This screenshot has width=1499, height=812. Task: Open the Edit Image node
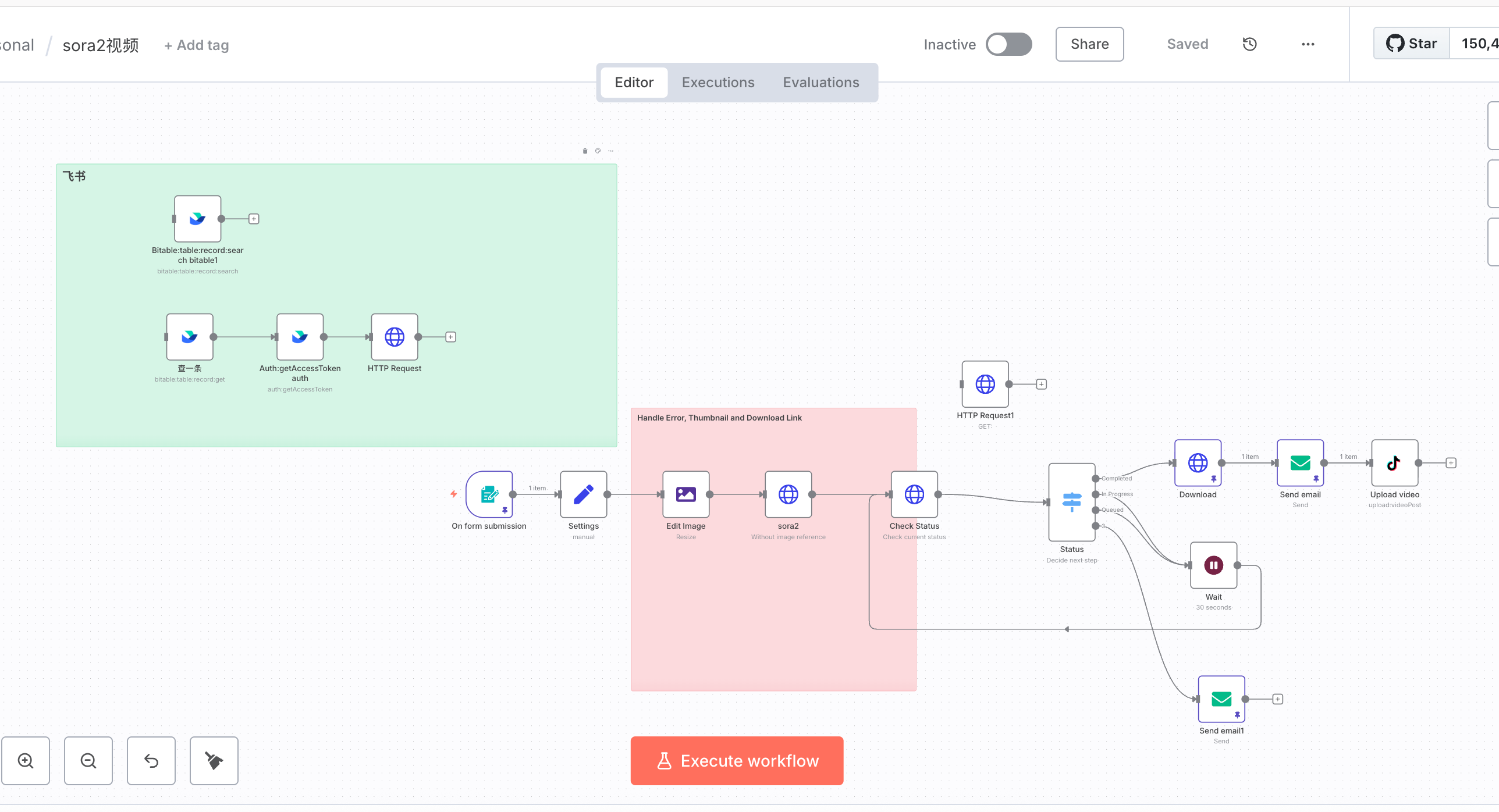point(685,494)
